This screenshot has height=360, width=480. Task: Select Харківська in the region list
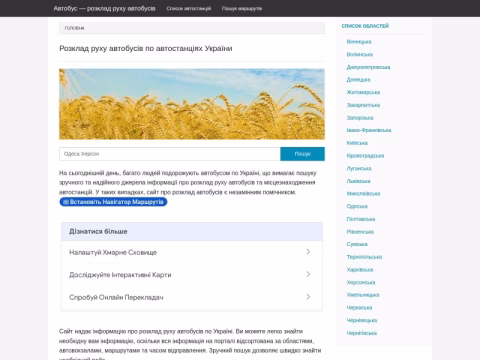point(360,270)
